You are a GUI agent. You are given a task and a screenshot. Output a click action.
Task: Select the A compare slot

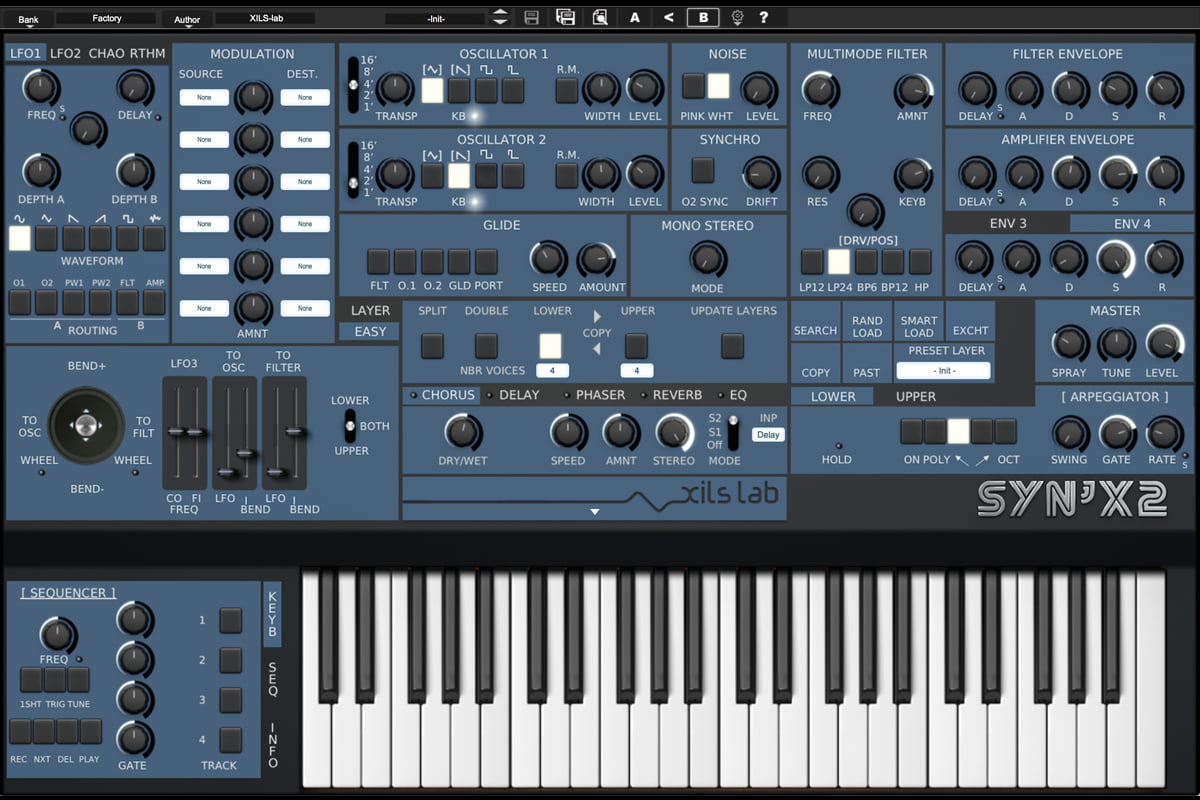point(635,17)
